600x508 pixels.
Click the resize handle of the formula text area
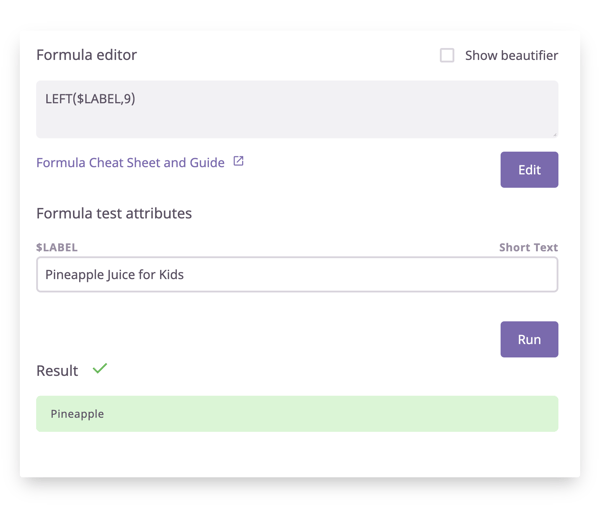pos(555,135)
